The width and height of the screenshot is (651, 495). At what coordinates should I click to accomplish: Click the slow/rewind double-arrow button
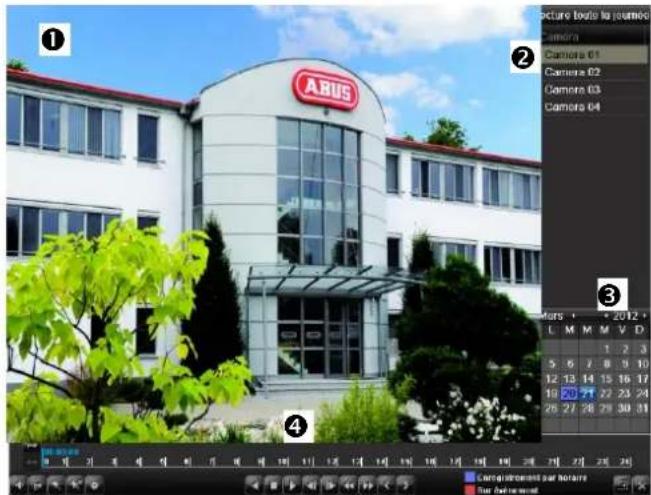348,485
